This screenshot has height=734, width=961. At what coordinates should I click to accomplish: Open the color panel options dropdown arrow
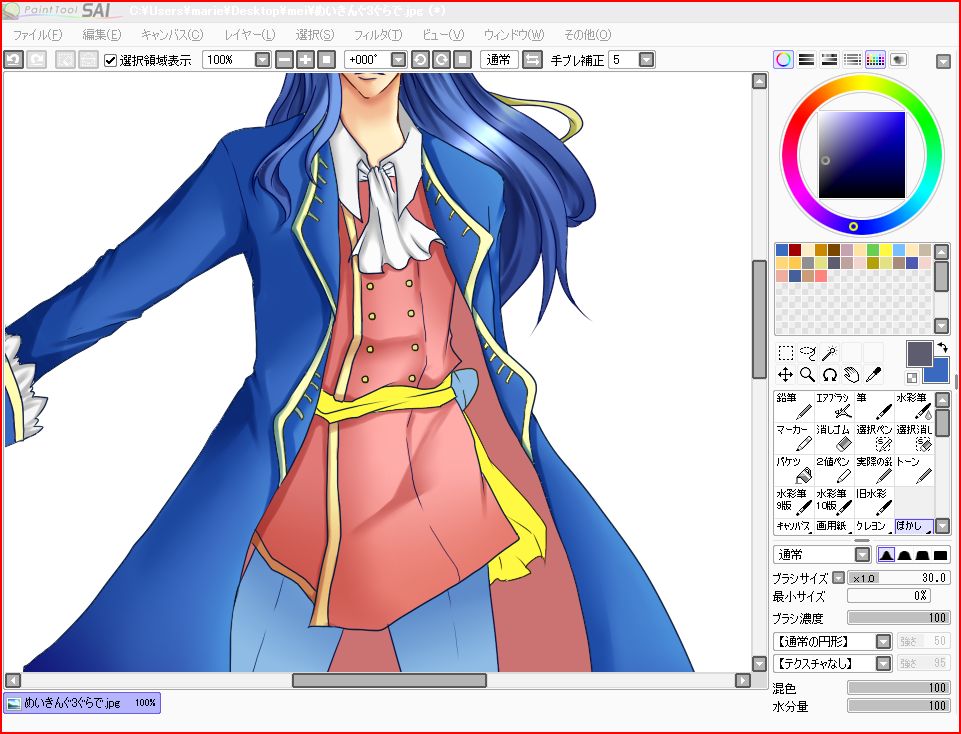pos(943,61)
